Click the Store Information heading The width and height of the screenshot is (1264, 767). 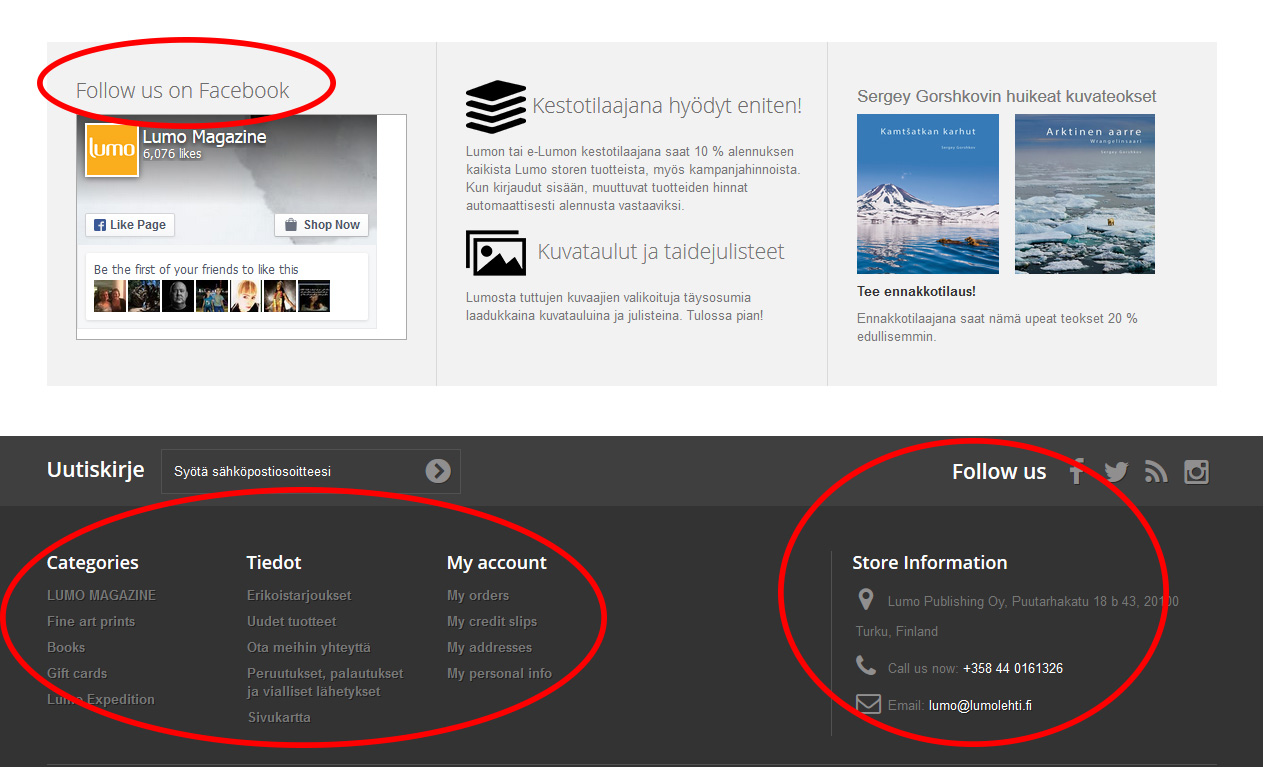930,563
